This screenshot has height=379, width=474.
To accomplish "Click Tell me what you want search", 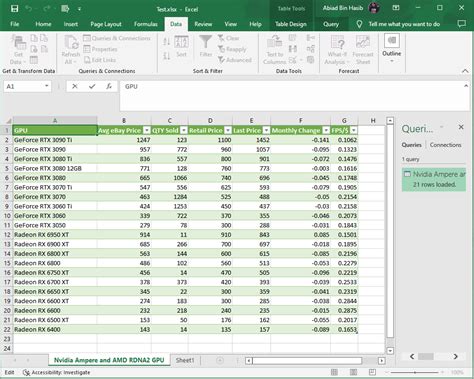I will tap(404, 24).
